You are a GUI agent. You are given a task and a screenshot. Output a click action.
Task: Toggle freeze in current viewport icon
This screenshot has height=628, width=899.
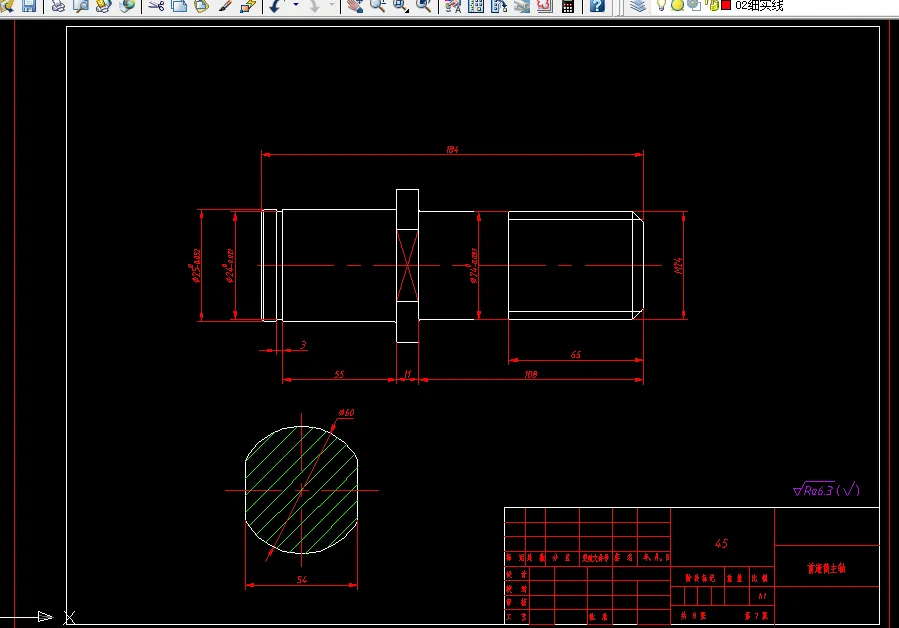point(694,5)
